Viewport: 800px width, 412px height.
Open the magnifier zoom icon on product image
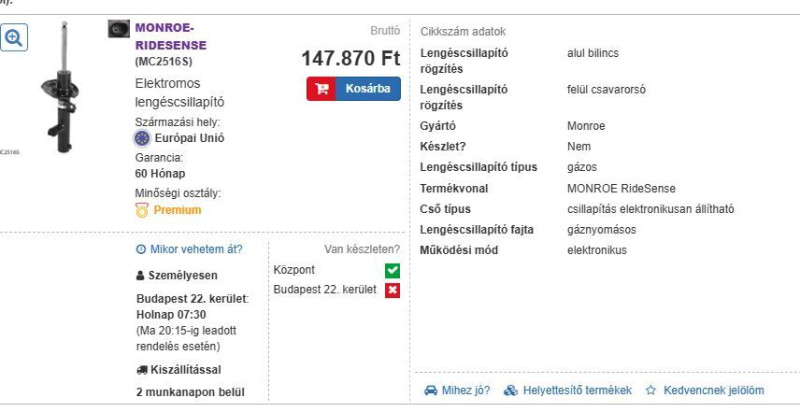(x=14, y=37)
